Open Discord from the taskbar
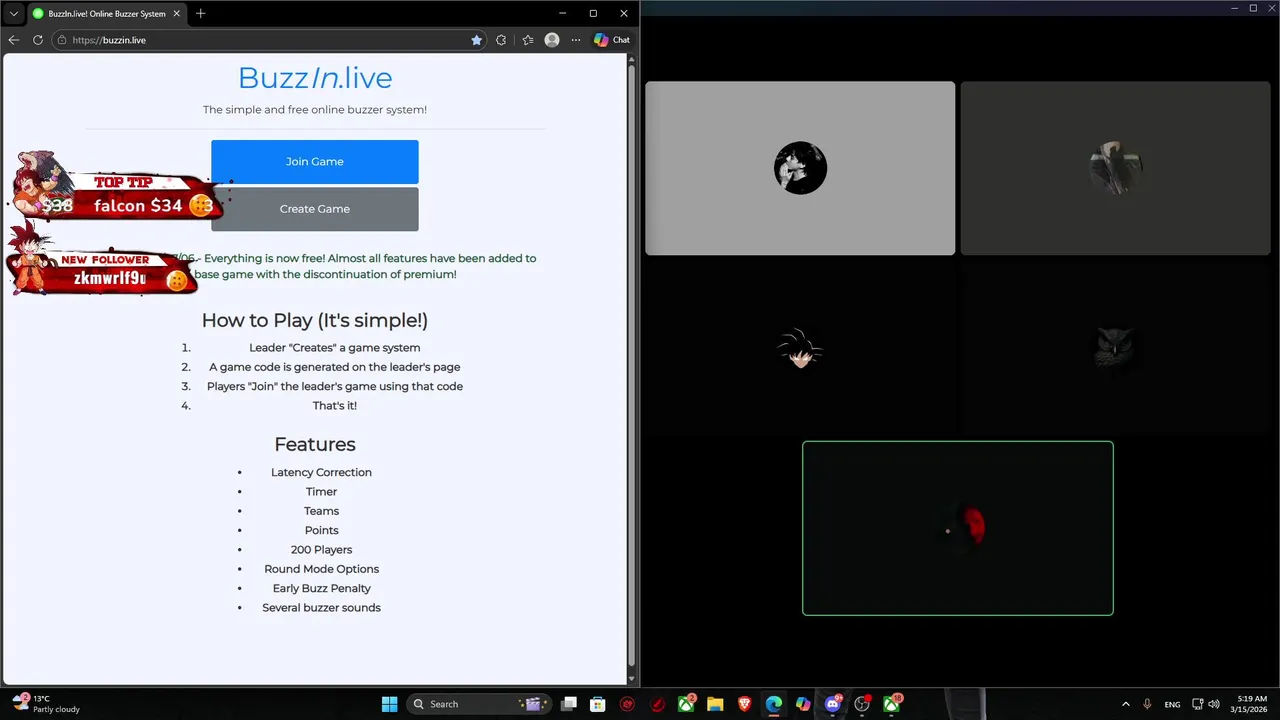 click(x=833, y=704)
